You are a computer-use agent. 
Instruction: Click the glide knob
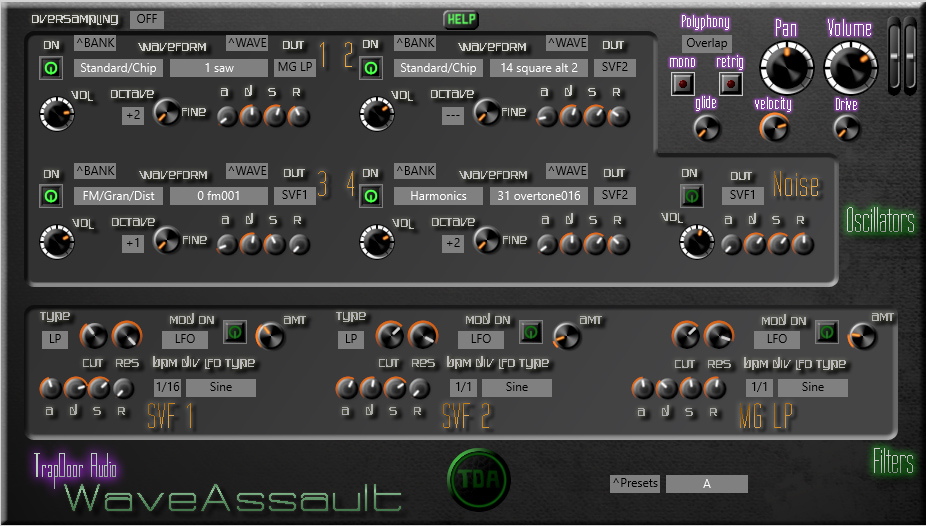point(706,128)
